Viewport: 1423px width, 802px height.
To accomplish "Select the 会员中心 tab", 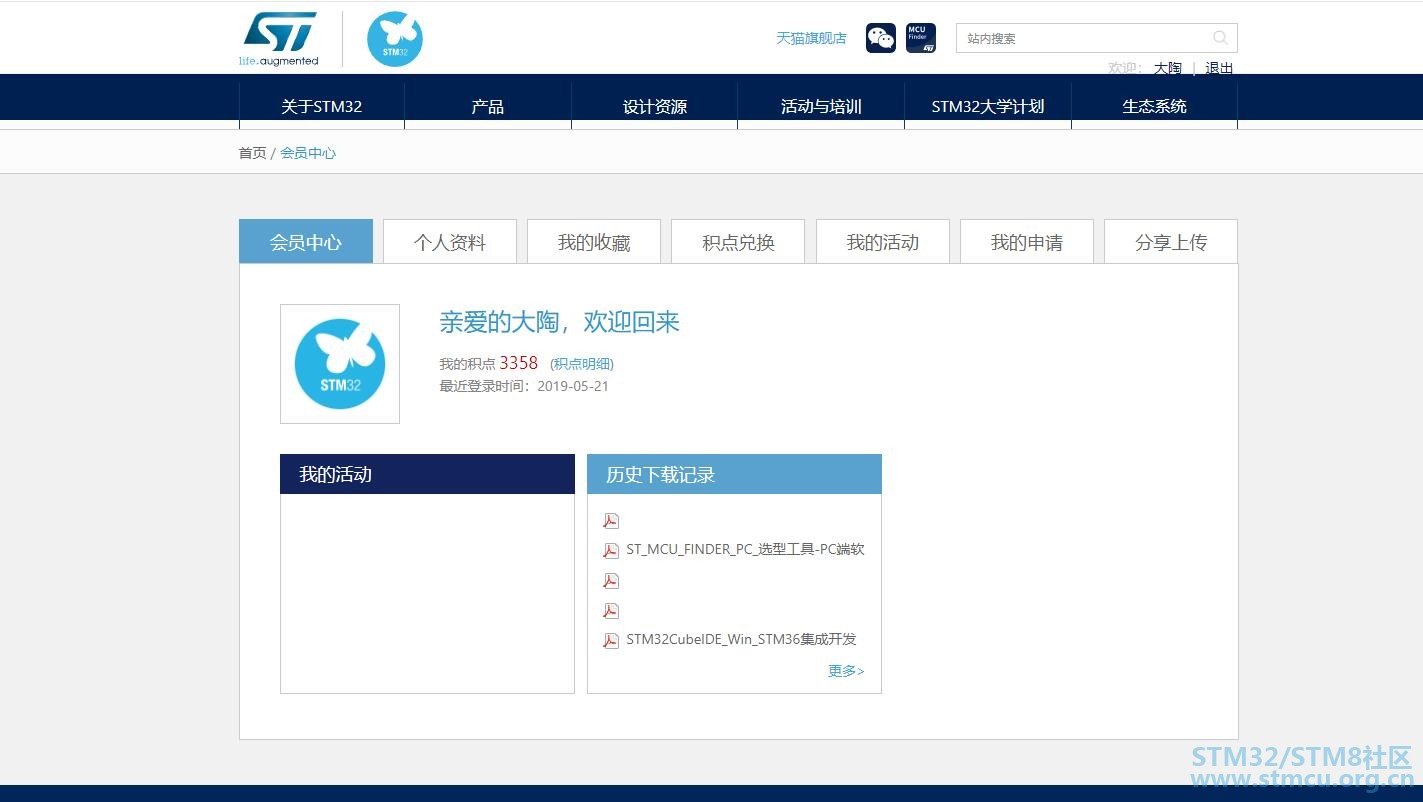I will click(x=306, y=242).
